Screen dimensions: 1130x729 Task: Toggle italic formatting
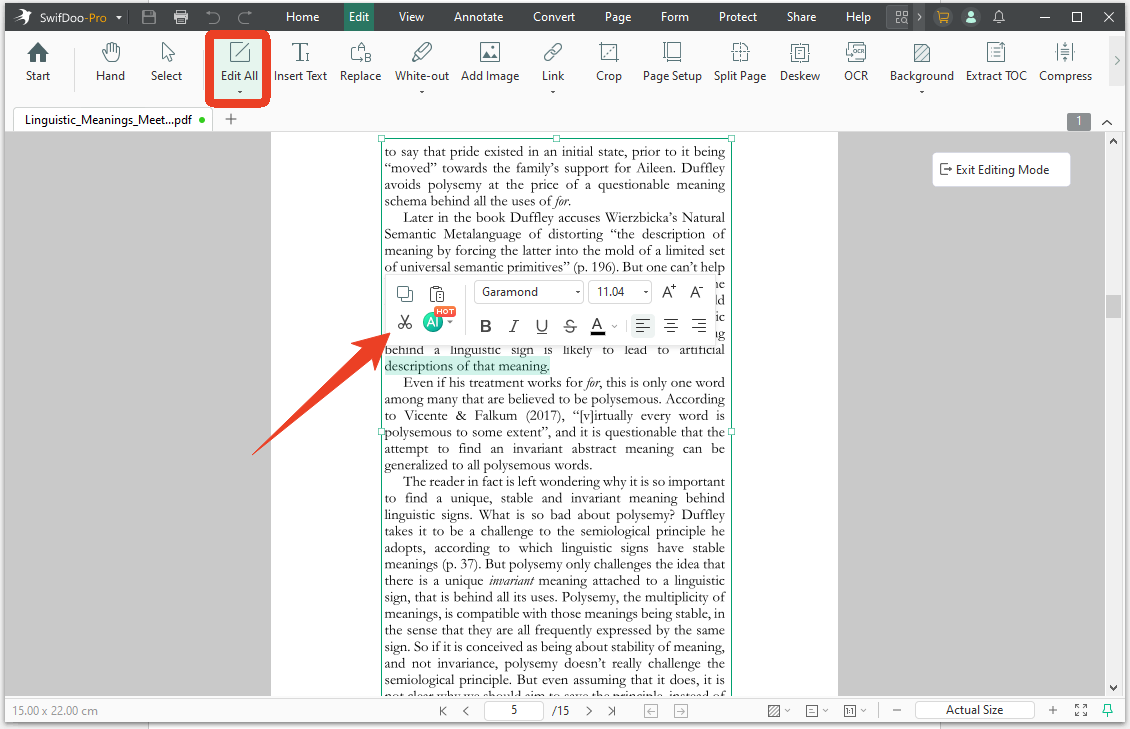(x=513, y=326)
